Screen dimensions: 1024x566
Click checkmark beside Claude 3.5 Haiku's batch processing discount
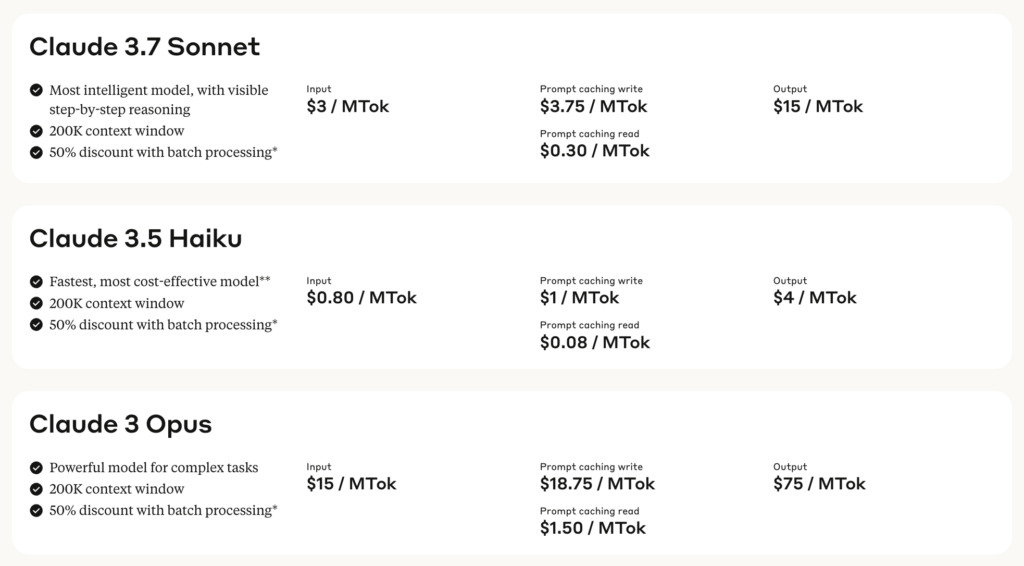(37, 325)
